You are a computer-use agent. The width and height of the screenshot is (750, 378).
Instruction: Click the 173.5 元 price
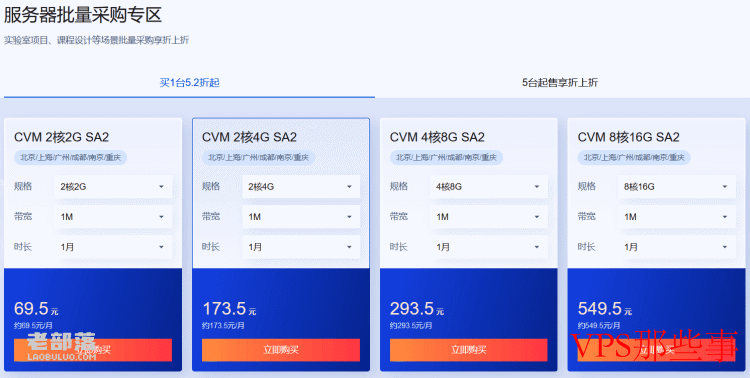(x=229, y=309)
